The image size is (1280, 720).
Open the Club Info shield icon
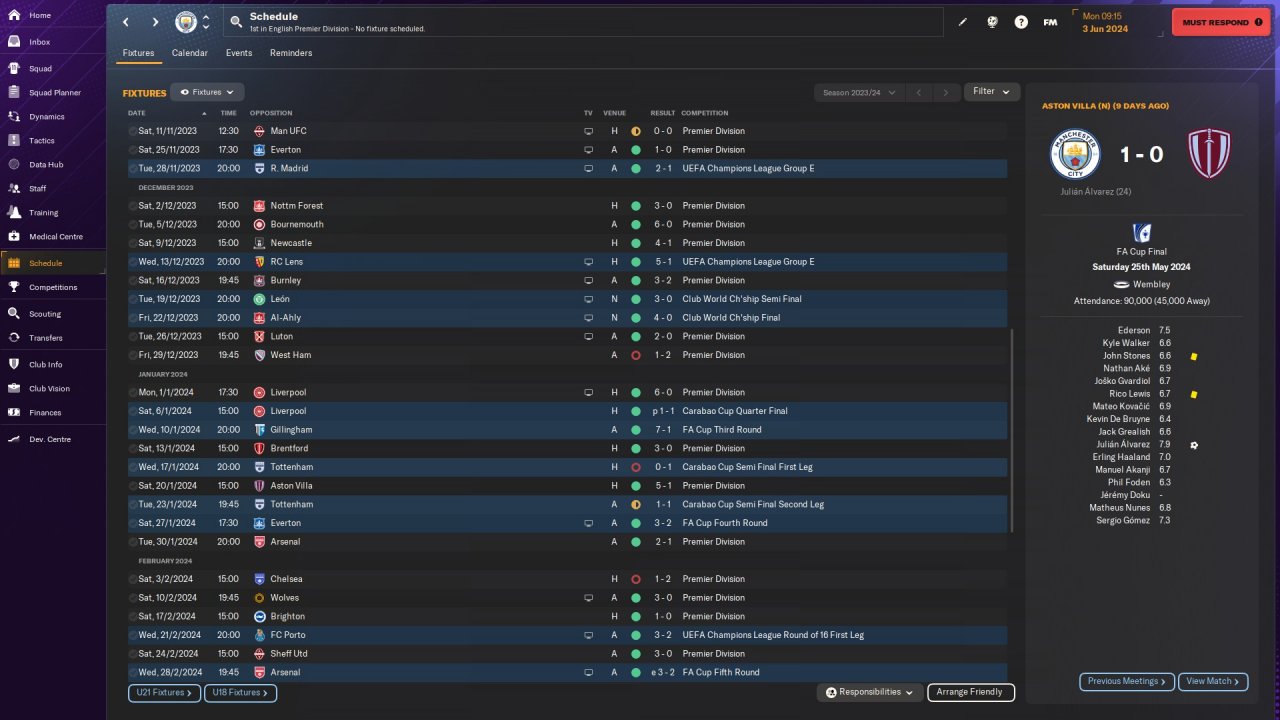[14, 365]
